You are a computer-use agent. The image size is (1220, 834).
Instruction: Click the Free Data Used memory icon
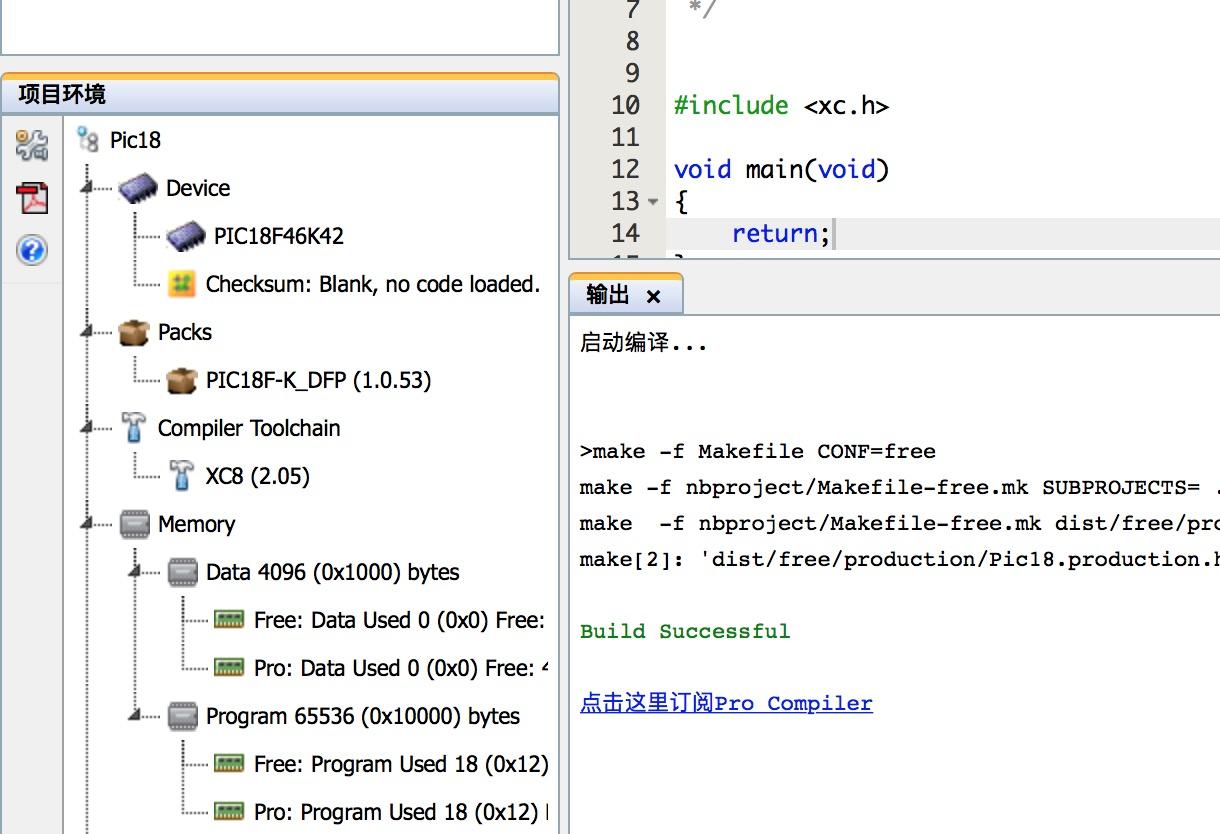(x=229, y=620)
